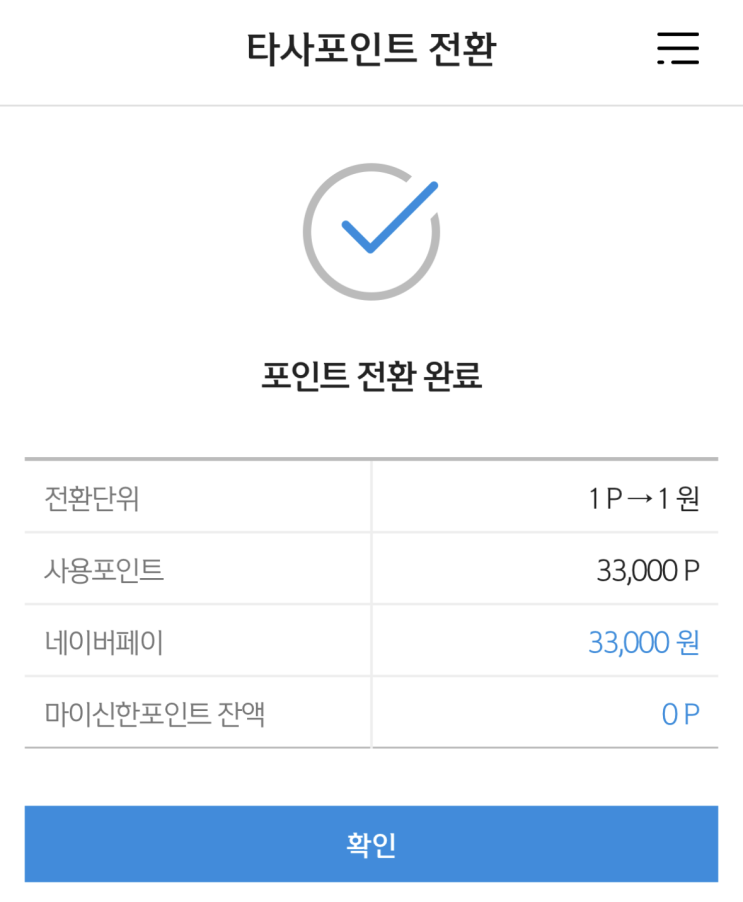
Task: Select the 마이신한포인트 잔액 label
Action: tap(155, 714)
